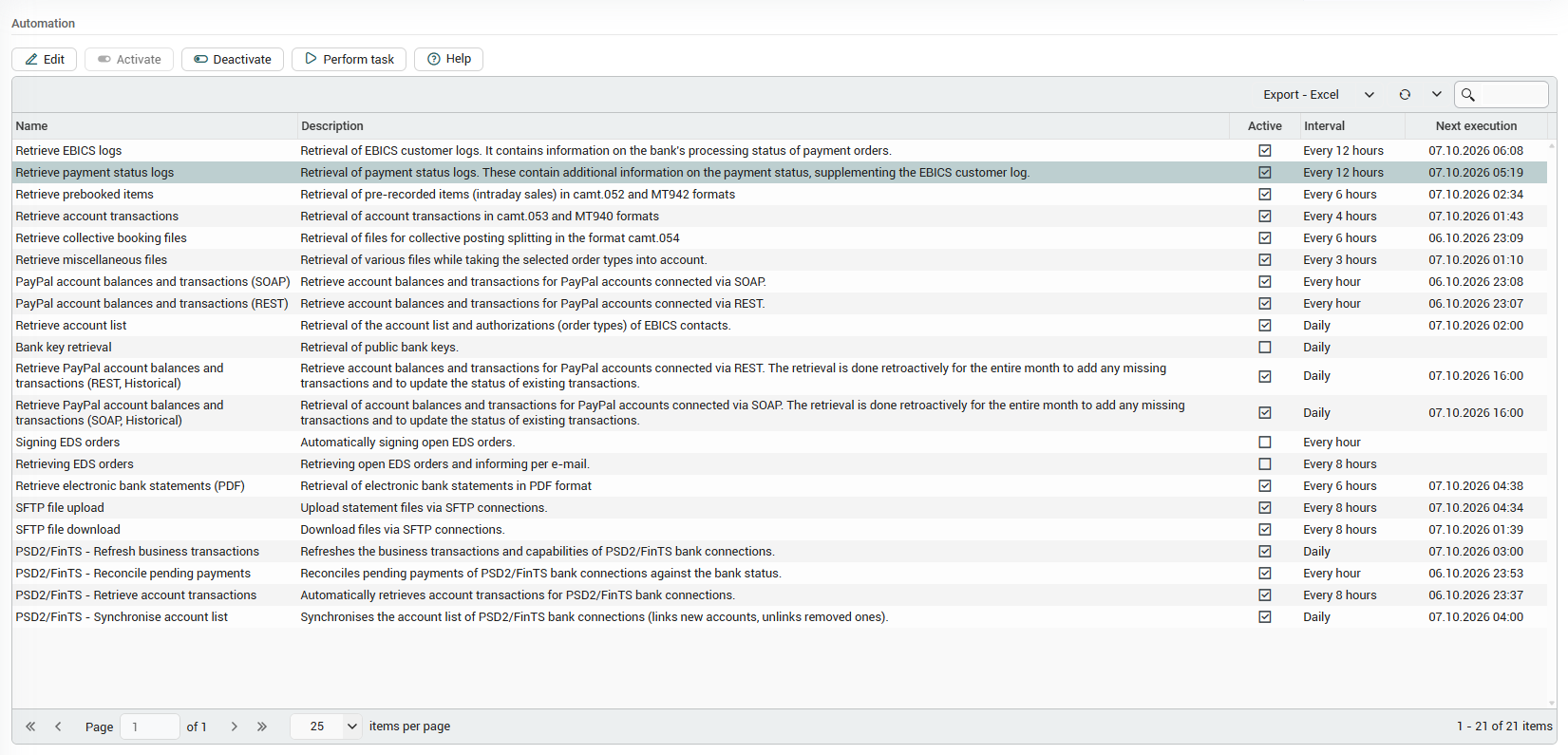The height and width of the screenshot is (755, 1568).
Task: Select 'SFTP file download' row
Action: point(780,529)
